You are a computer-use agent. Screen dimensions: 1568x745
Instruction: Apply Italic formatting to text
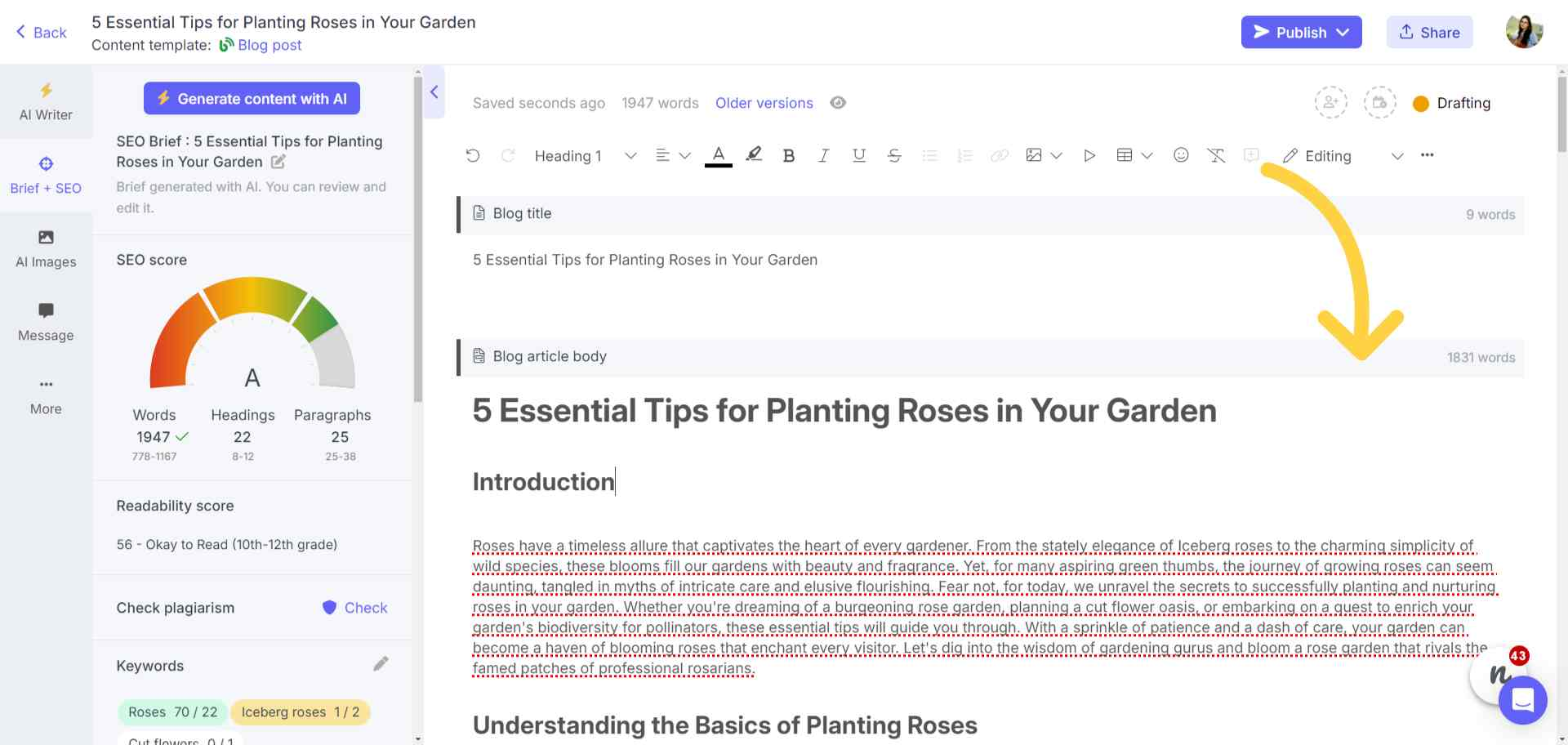click(x=823, y=155)
